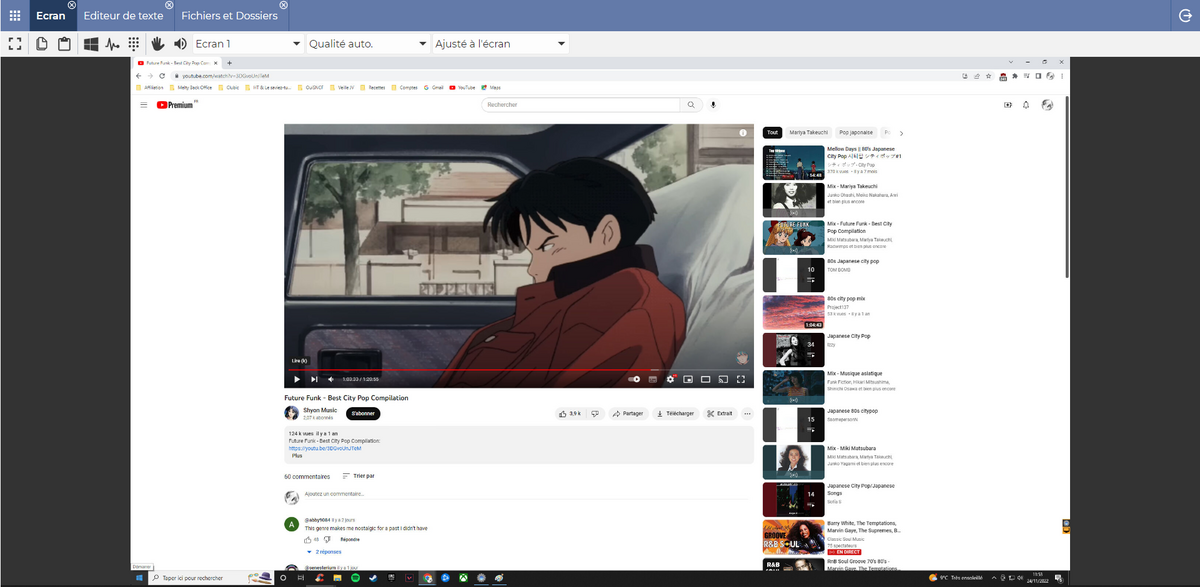Enable miniplayer mode
This screenshot has height=587, width=1200.
(688, 379)
